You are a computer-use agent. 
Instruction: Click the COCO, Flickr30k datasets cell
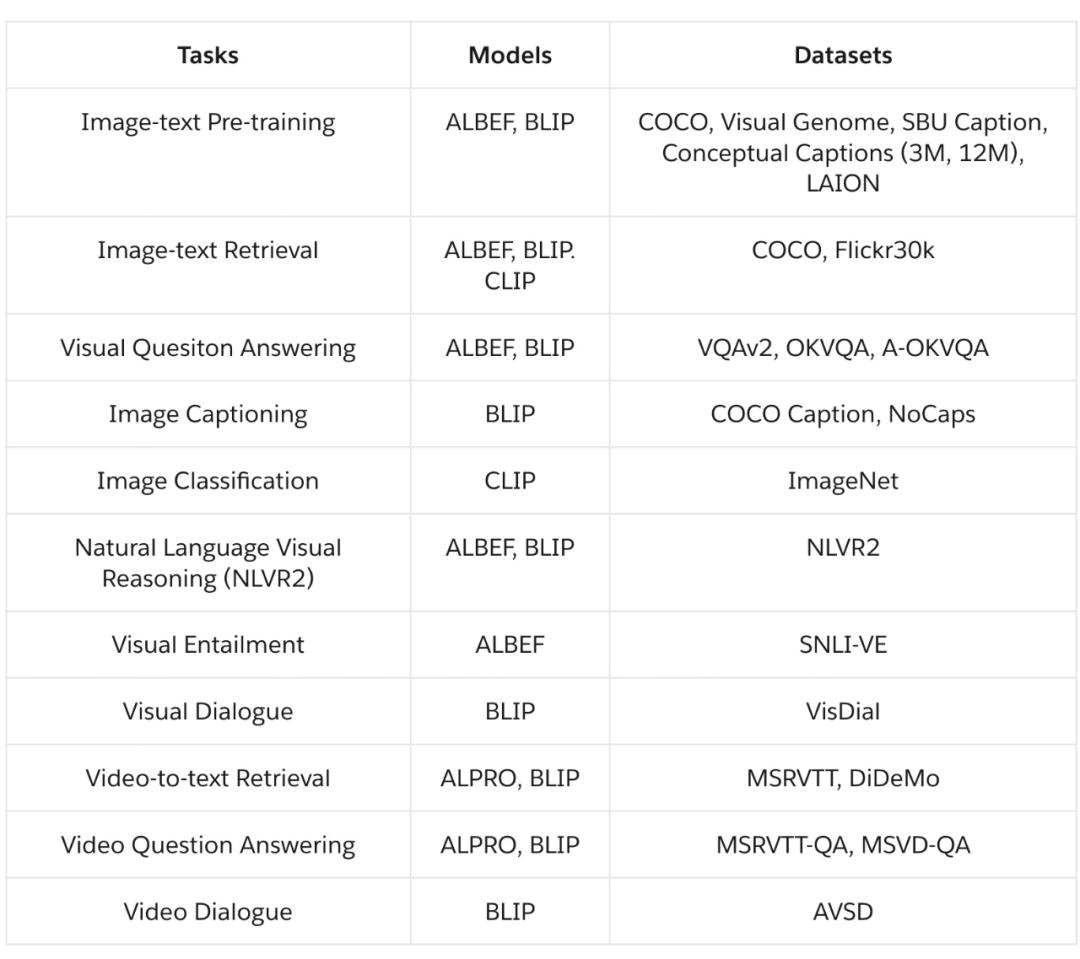tap(842, 250)
